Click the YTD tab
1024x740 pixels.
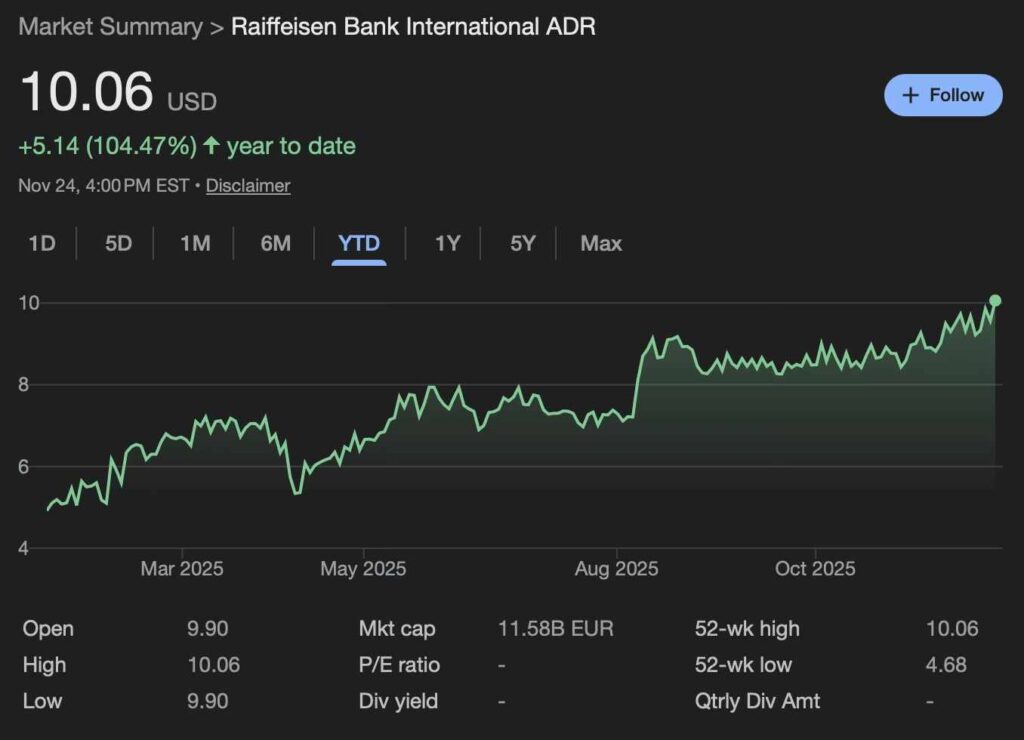pos(359,243)
